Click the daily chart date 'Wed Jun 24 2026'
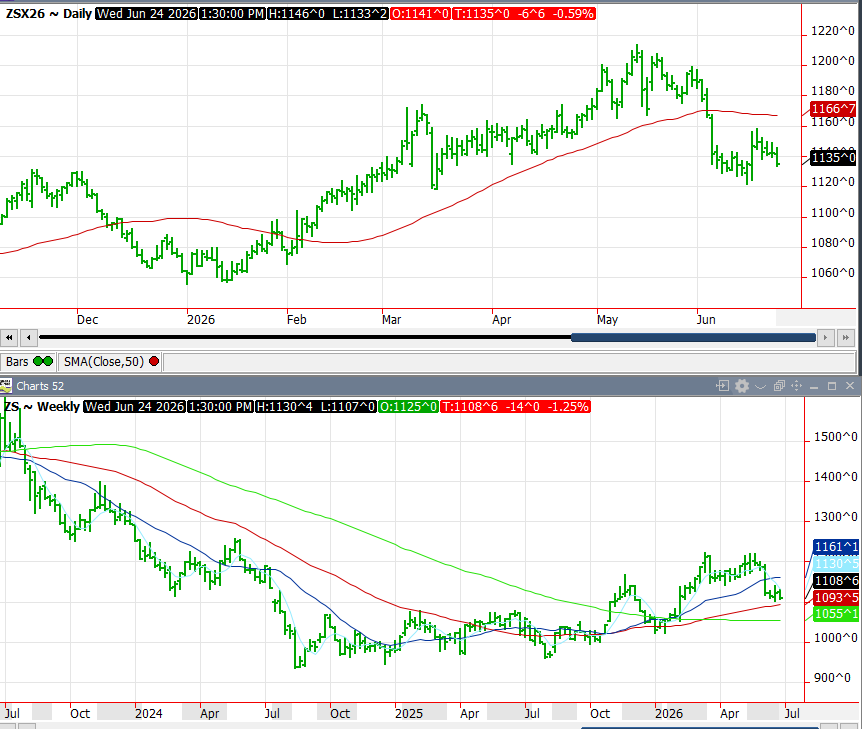 point(146,14)
